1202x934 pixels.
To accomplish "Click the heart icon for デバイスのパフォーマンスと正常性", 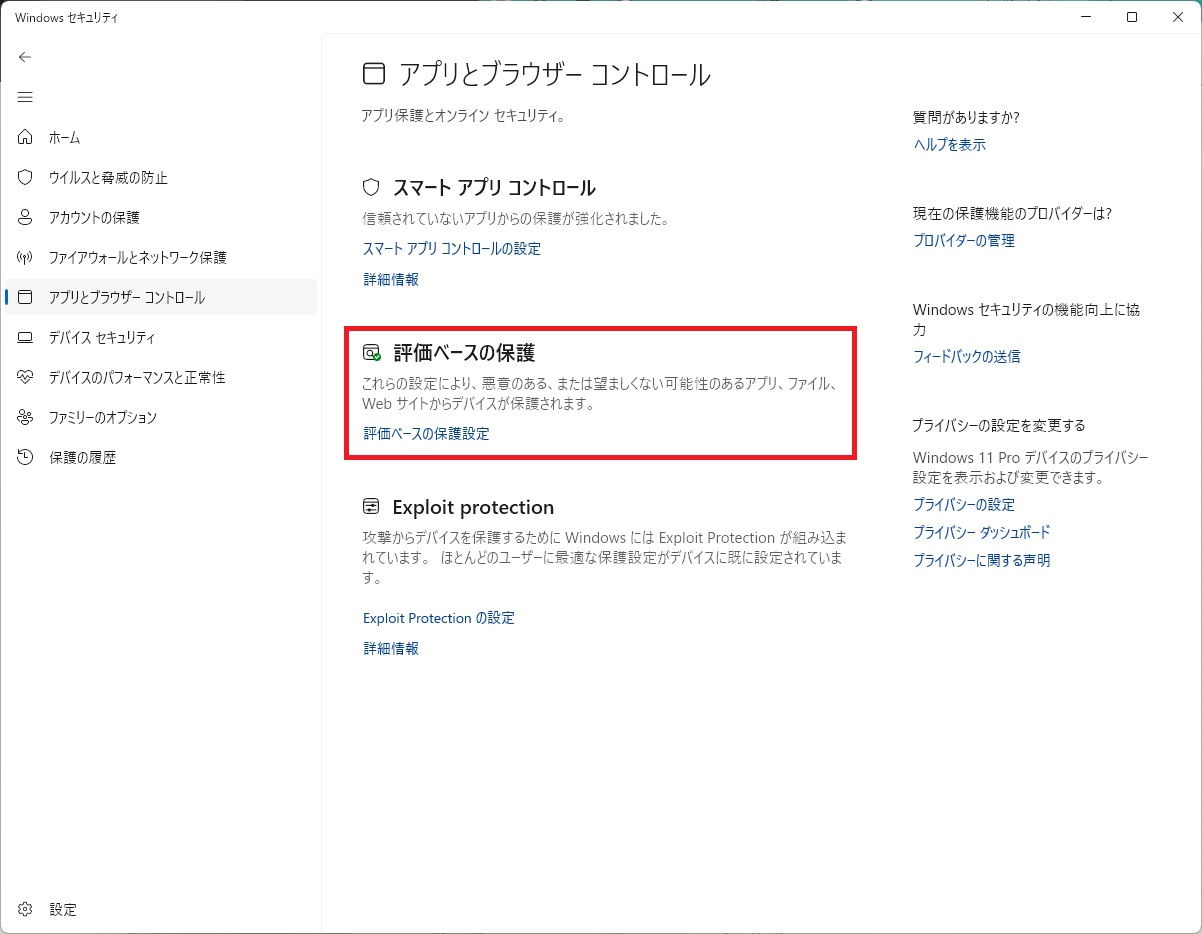I will (26, 377).
